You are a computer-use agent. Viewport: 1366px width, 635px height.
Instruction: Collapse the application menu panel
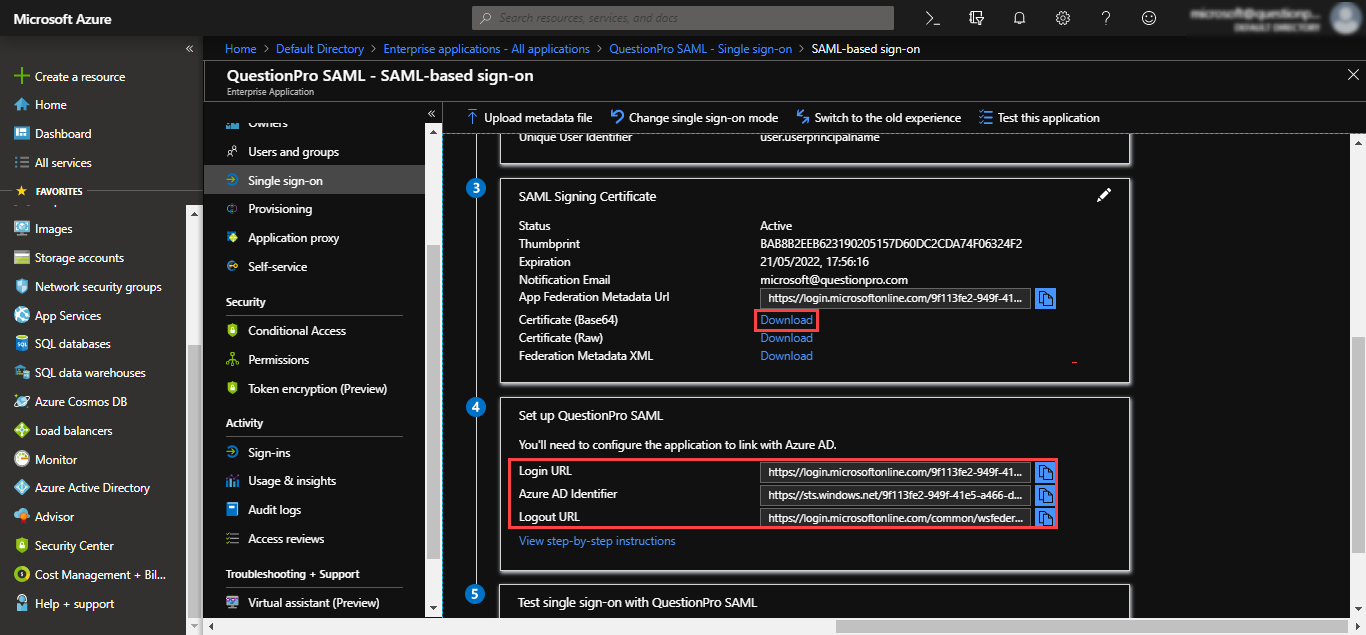point(432,113)
